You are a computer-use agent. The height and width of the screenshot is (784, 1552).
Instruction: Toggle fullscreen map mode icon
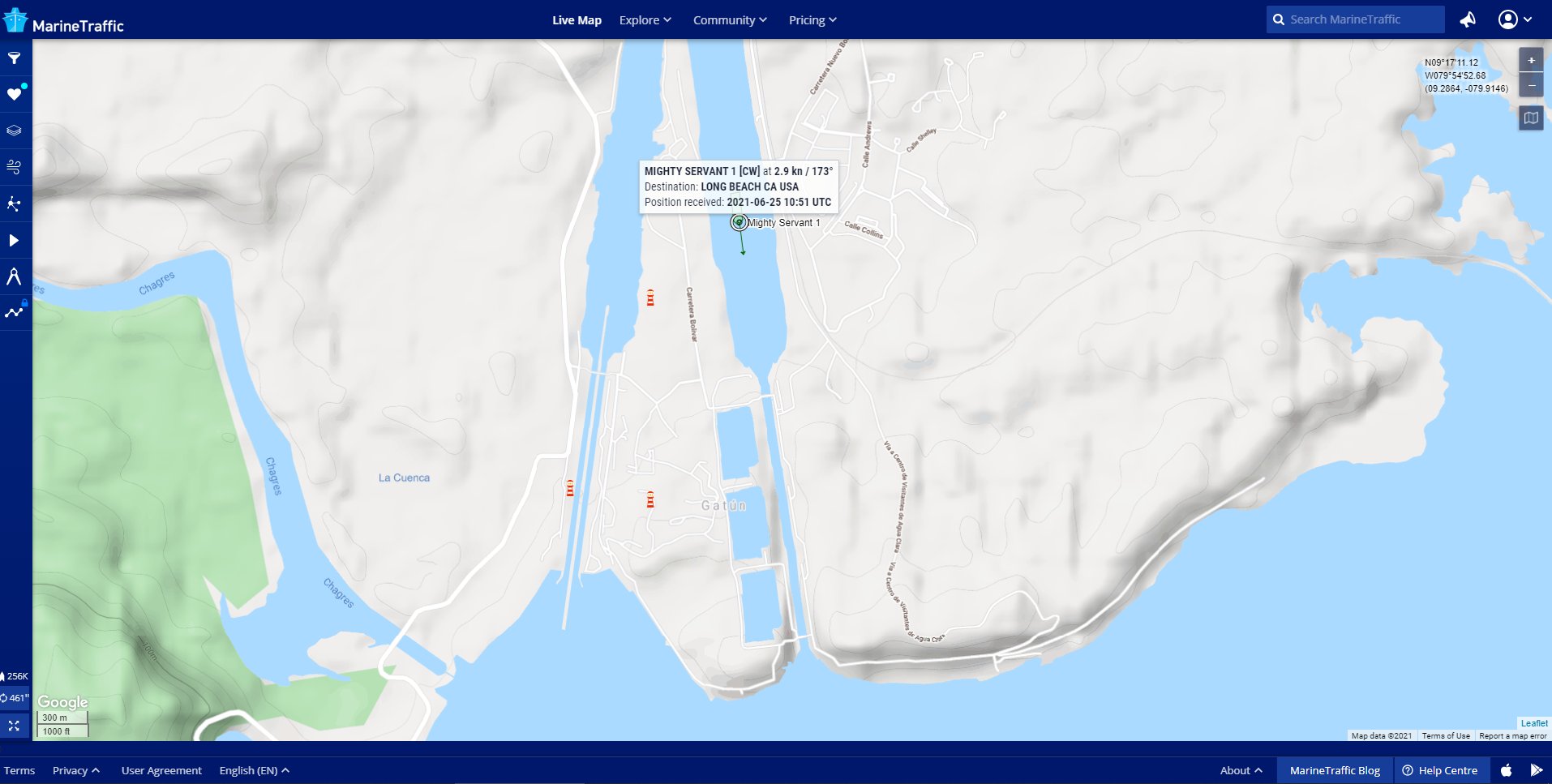[x=14, y=726]
